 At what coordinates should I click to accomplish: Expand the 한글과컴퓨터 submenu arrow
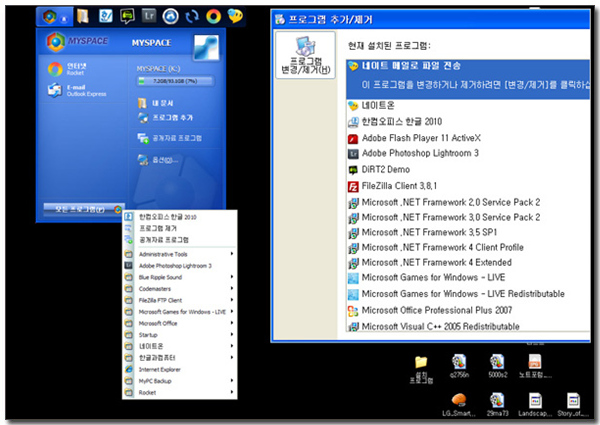point(232,358)
